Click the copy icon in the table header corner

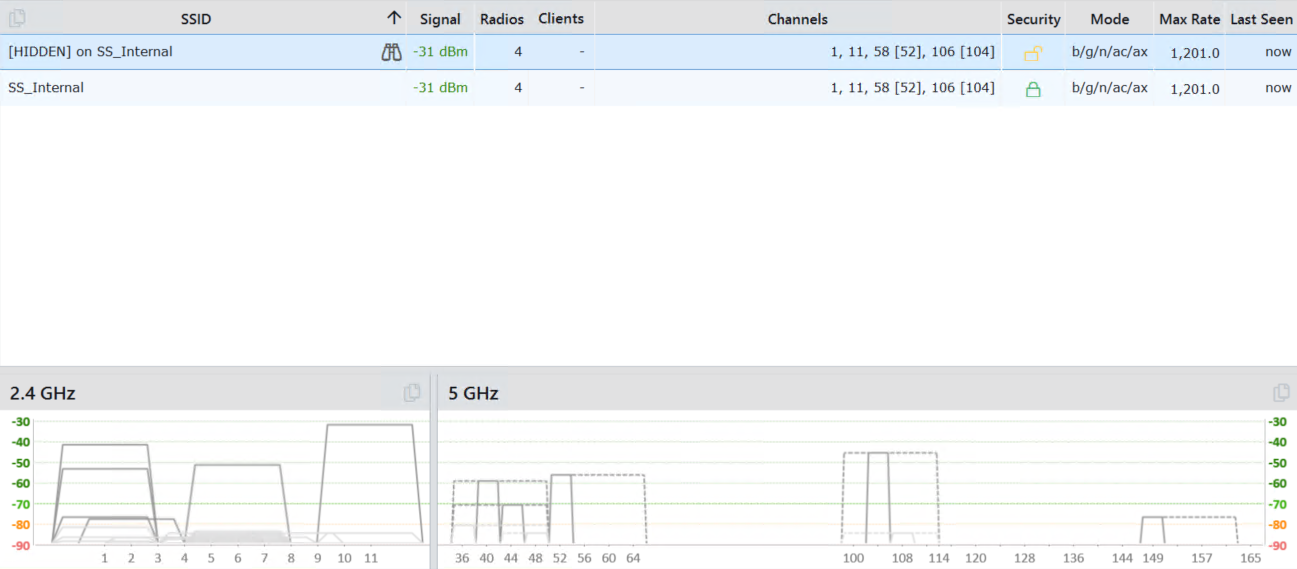(x=17, y=18)
